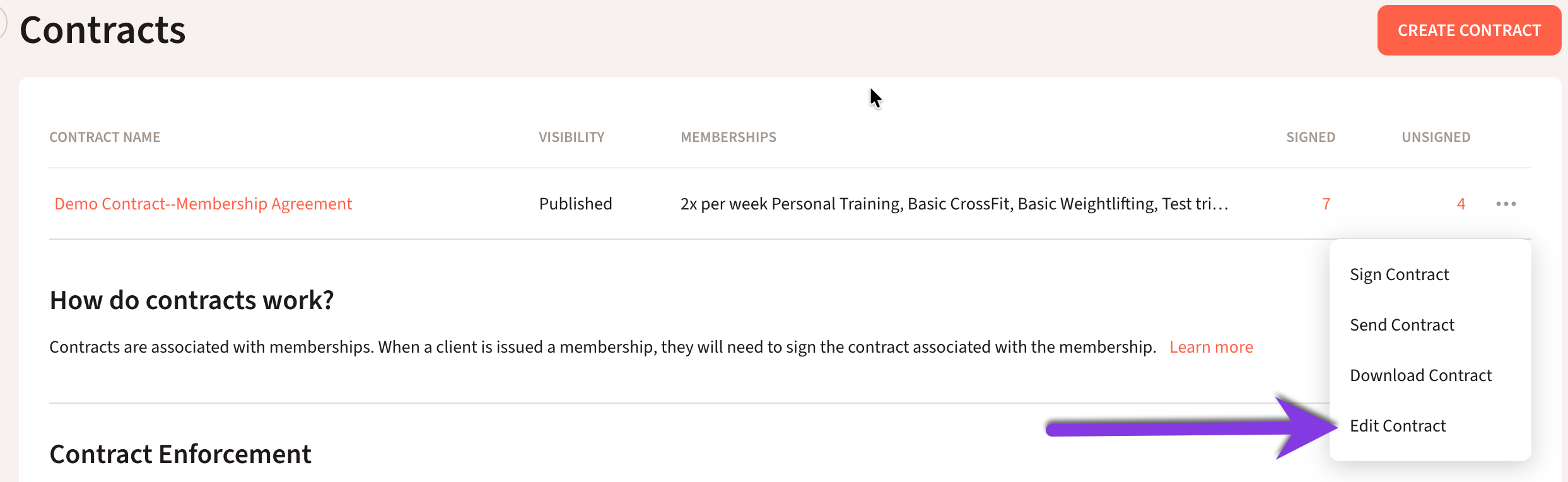Select Download Contract menu option

coord(1420,375)
